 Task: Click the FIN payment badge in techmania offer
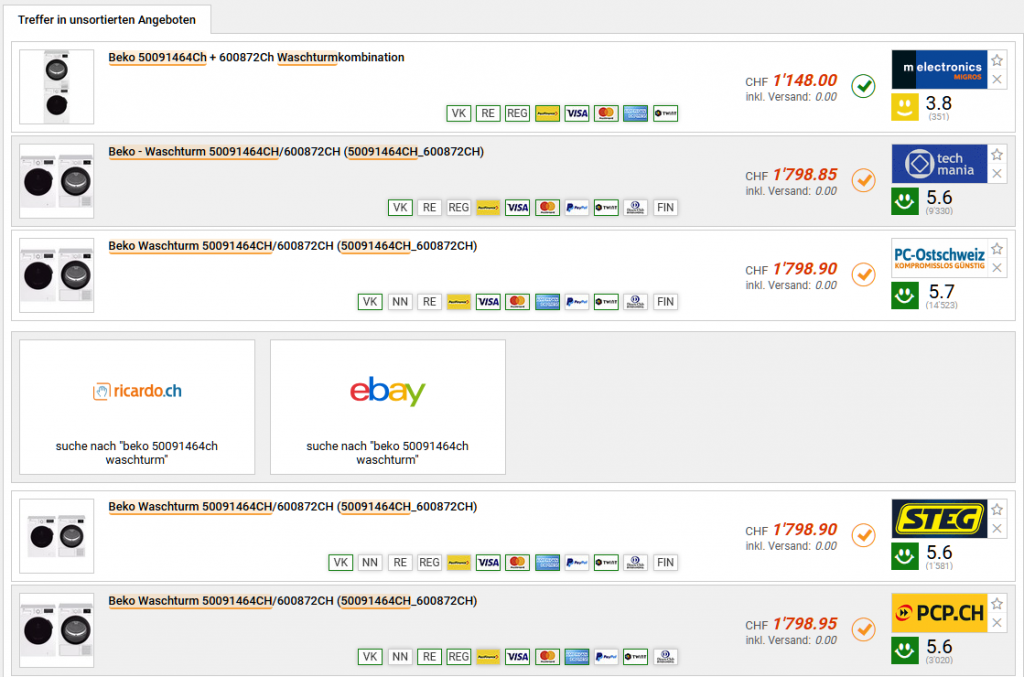665,208
